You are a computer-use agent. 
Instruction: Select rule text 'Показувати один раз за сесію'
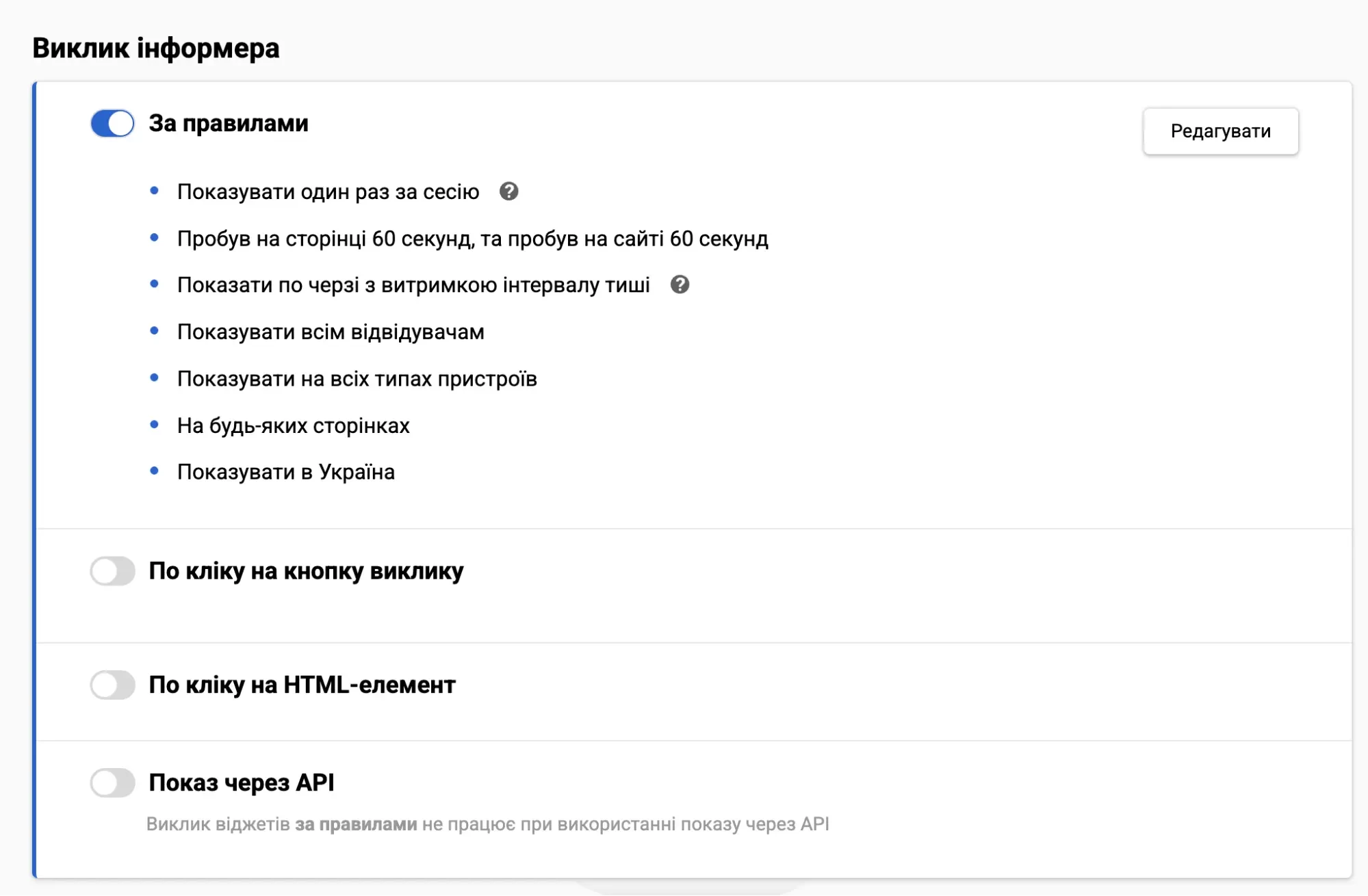(x=328, y=192)
